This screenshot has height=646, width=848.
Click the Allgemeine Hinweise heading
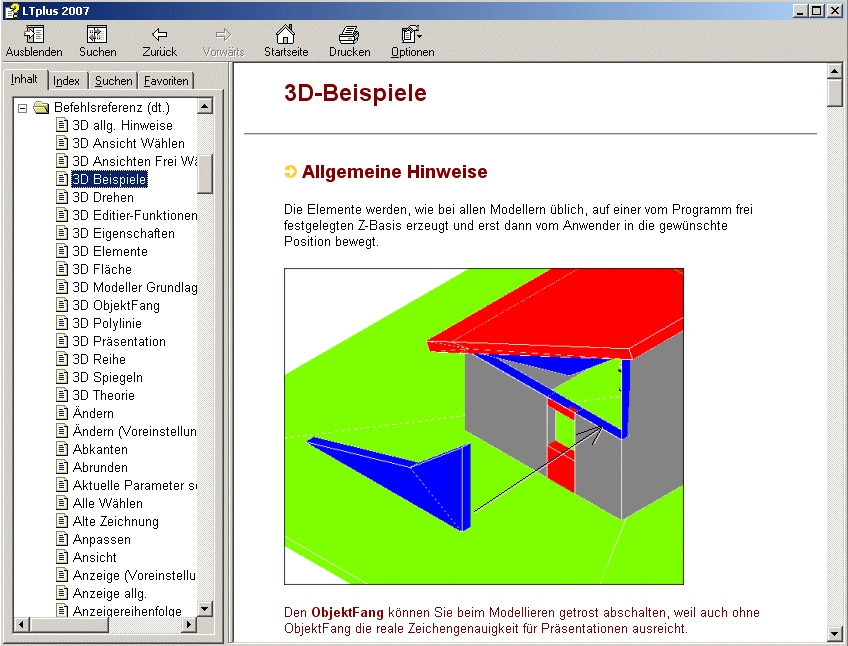click(x=394, y=172)
